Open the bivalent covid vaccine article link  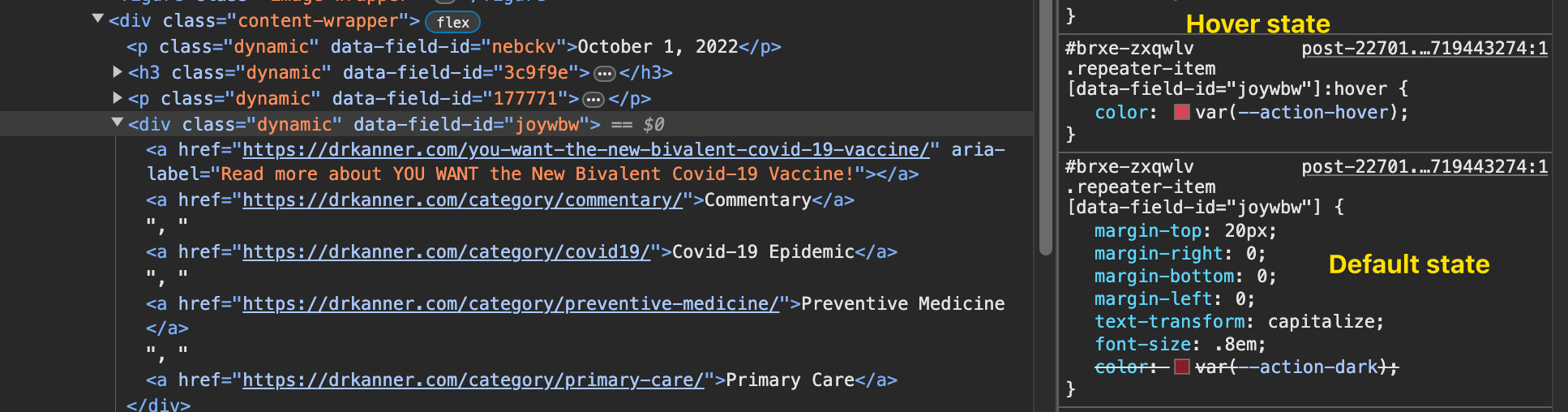pyautogui.click(x=586, y=150)
